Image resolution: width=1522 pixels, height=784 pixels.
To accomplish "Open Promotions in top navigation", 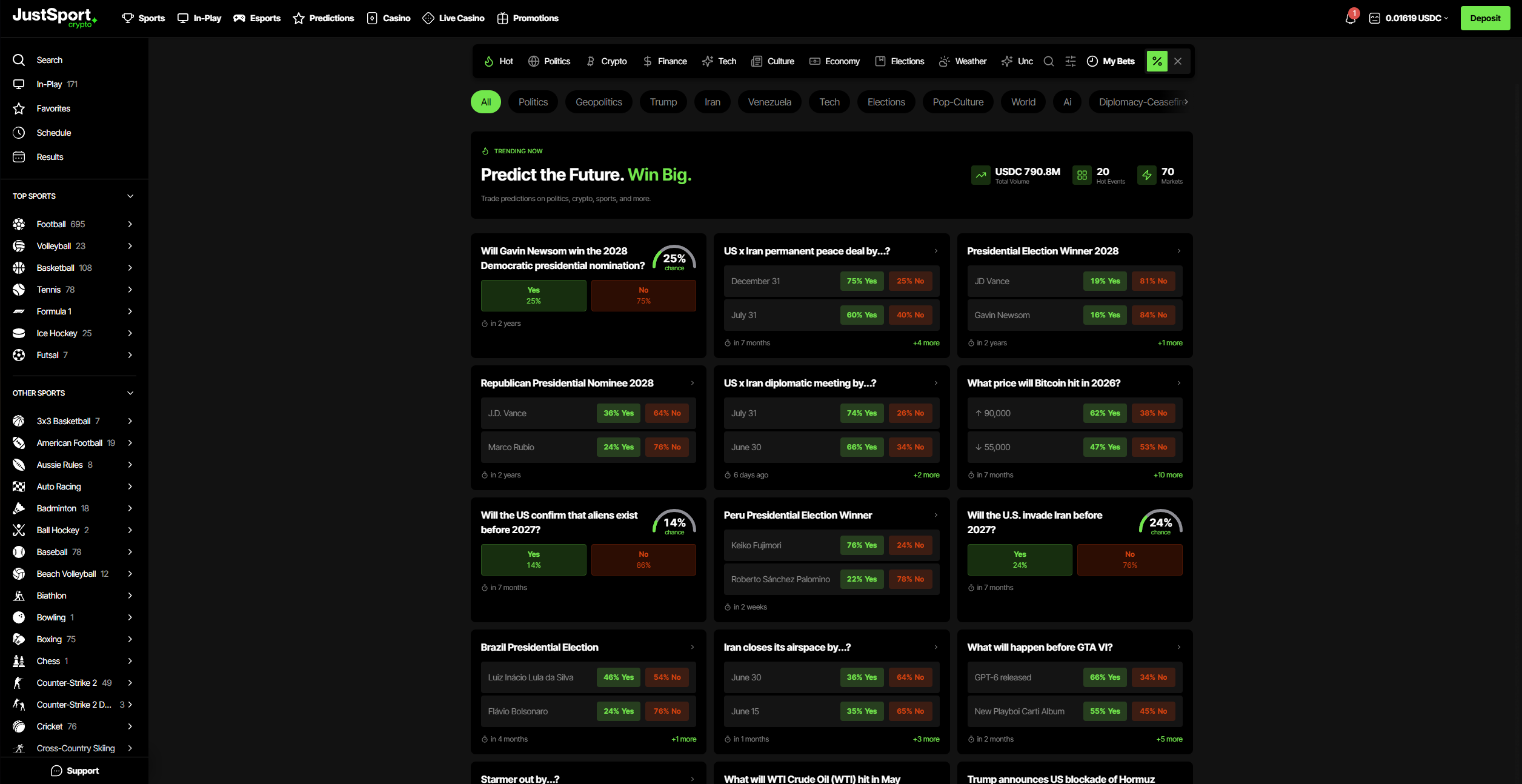I will (528, 18).
